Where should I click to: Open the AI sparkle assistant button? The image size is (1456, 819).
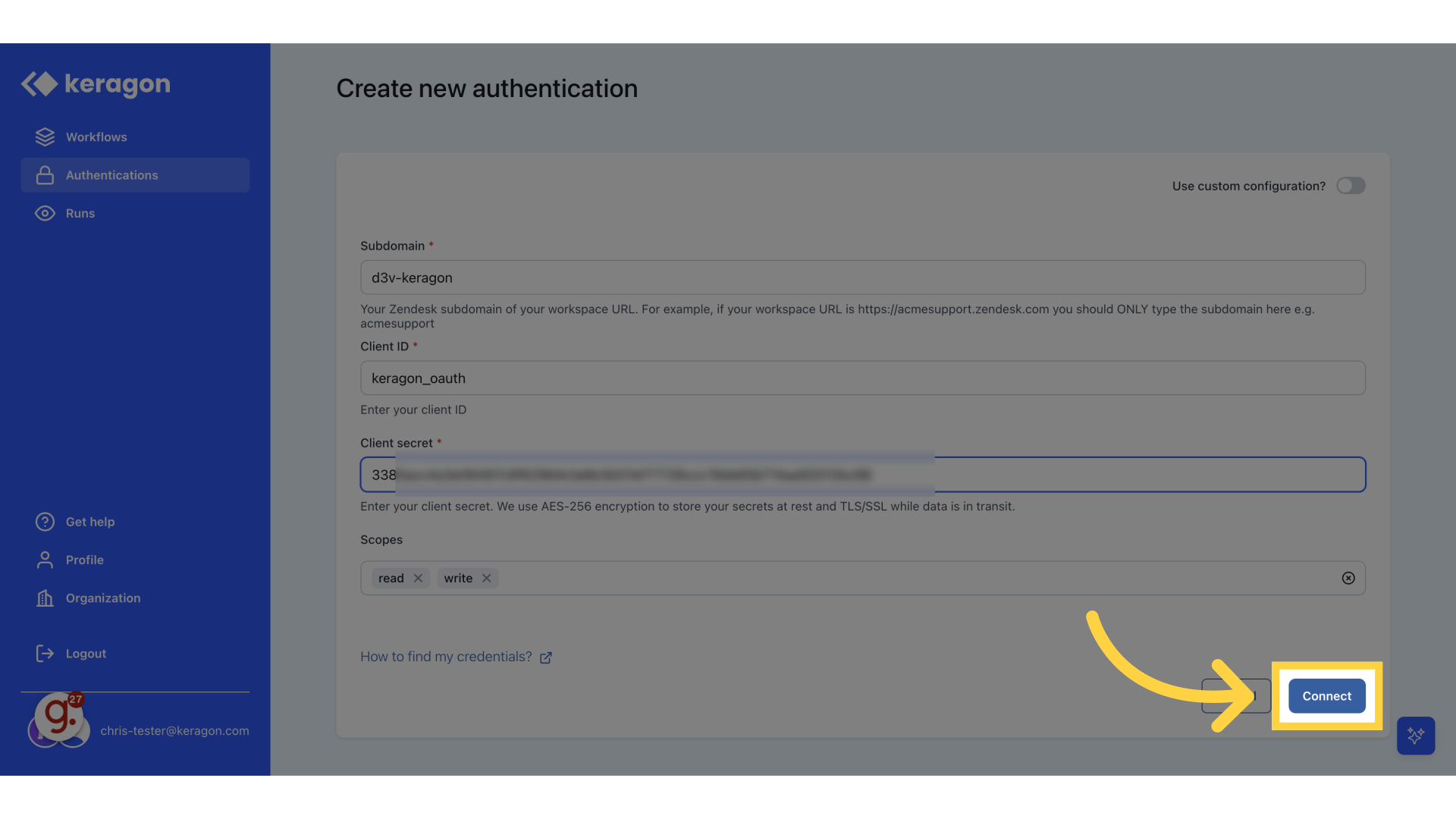1416,736
